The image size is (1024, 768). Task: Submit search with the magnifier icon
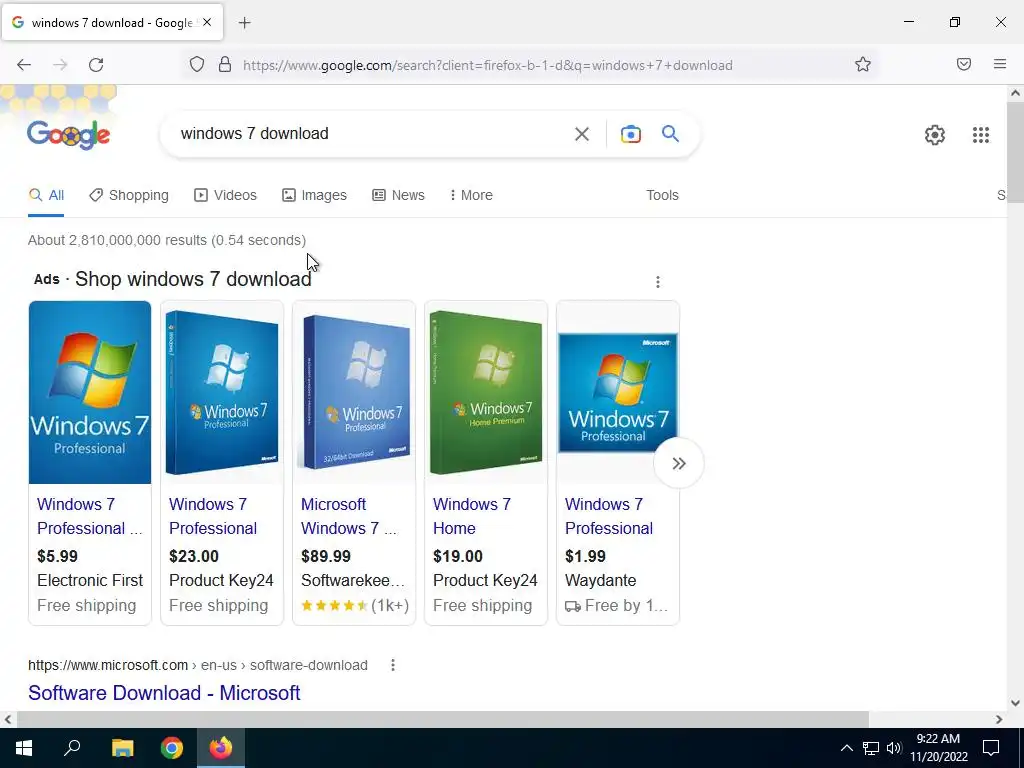point(670,134)
